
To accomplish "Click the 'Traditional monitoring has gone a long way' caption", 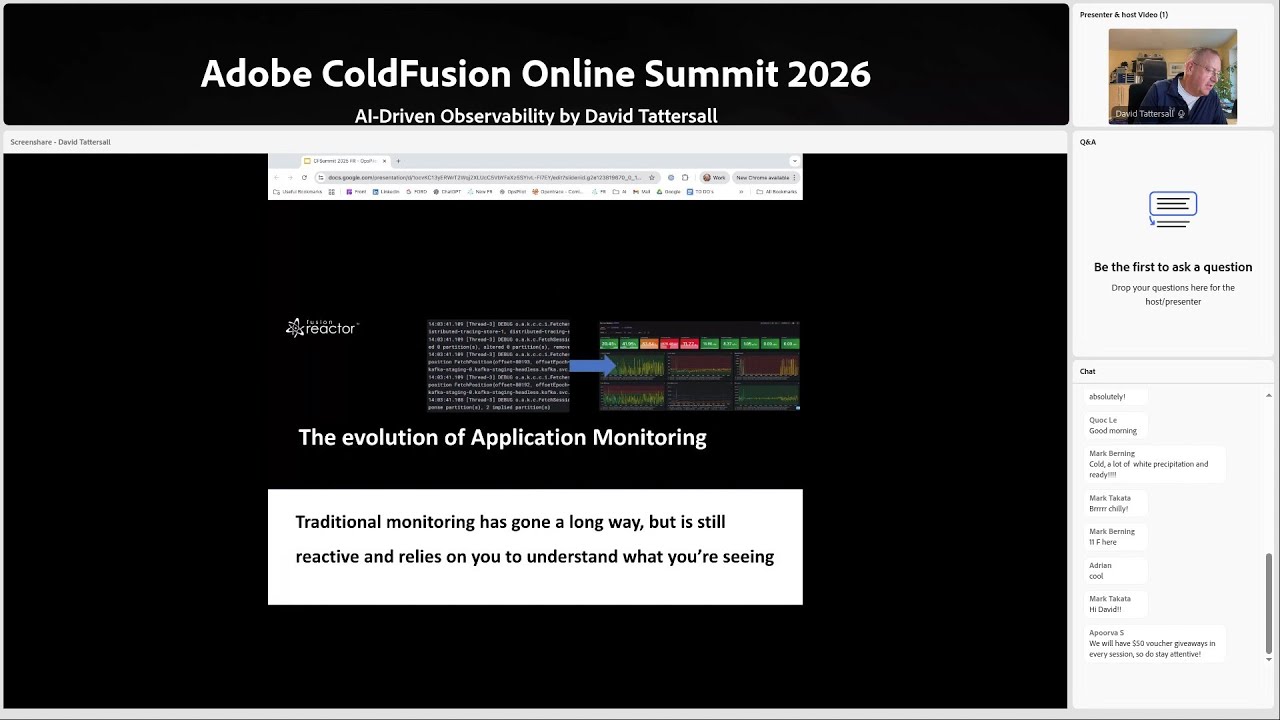I will (535, 539).
